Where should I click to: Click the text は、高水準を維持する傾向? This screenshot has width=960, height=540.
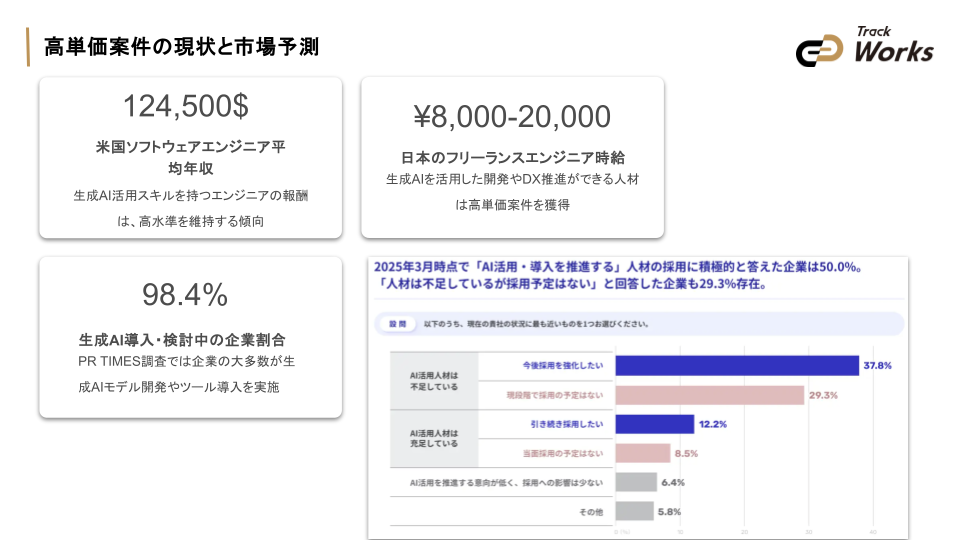190,221
